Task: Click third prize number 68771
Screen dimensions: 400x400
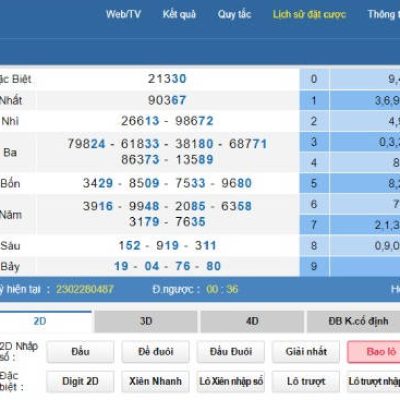Action: (x=248, y=144)
